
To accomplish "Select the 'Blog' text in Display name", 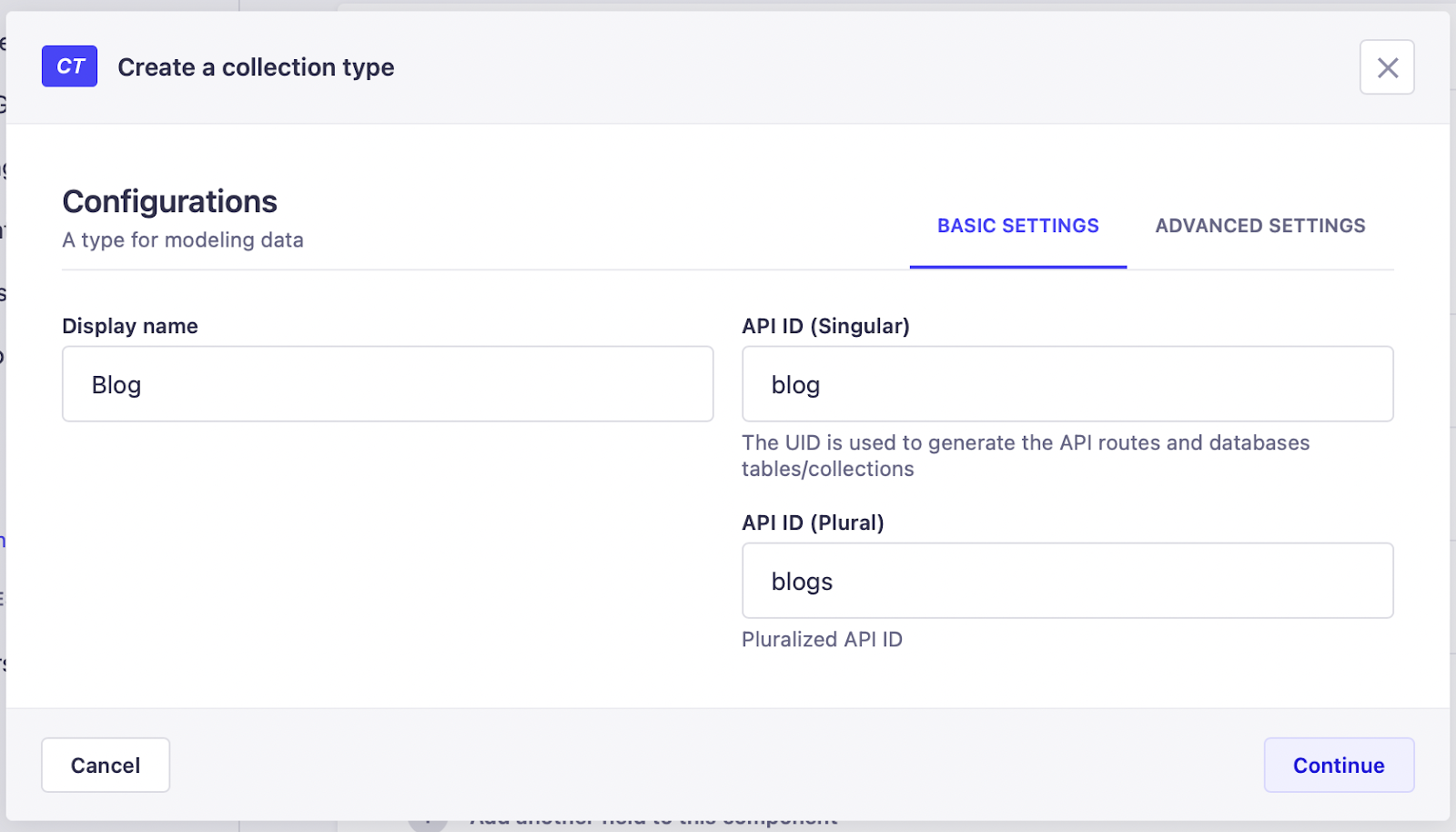I will click(x=116, y=384).
